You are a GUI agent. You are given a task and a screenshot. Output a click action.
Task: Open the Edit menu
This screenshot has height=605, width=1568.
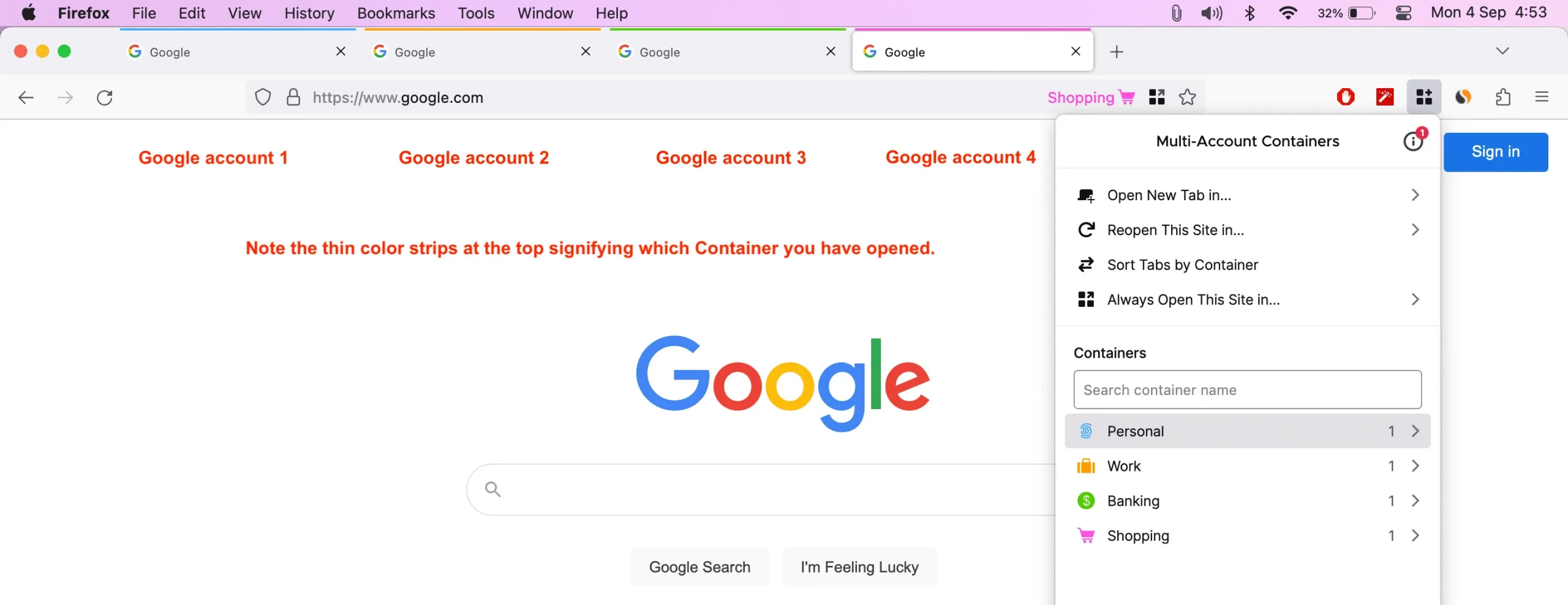[192, 13]
